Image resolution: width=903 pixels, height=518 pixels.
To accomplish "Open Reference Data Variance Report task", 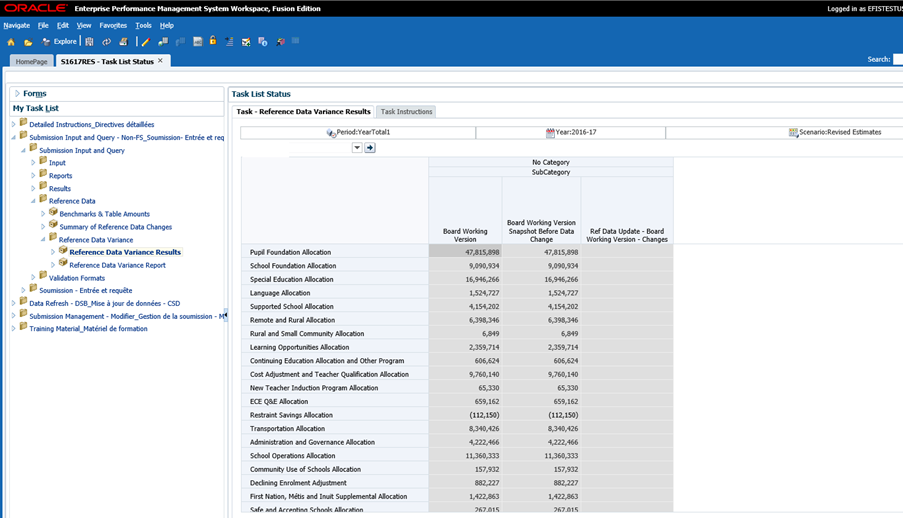I will 117,265.
